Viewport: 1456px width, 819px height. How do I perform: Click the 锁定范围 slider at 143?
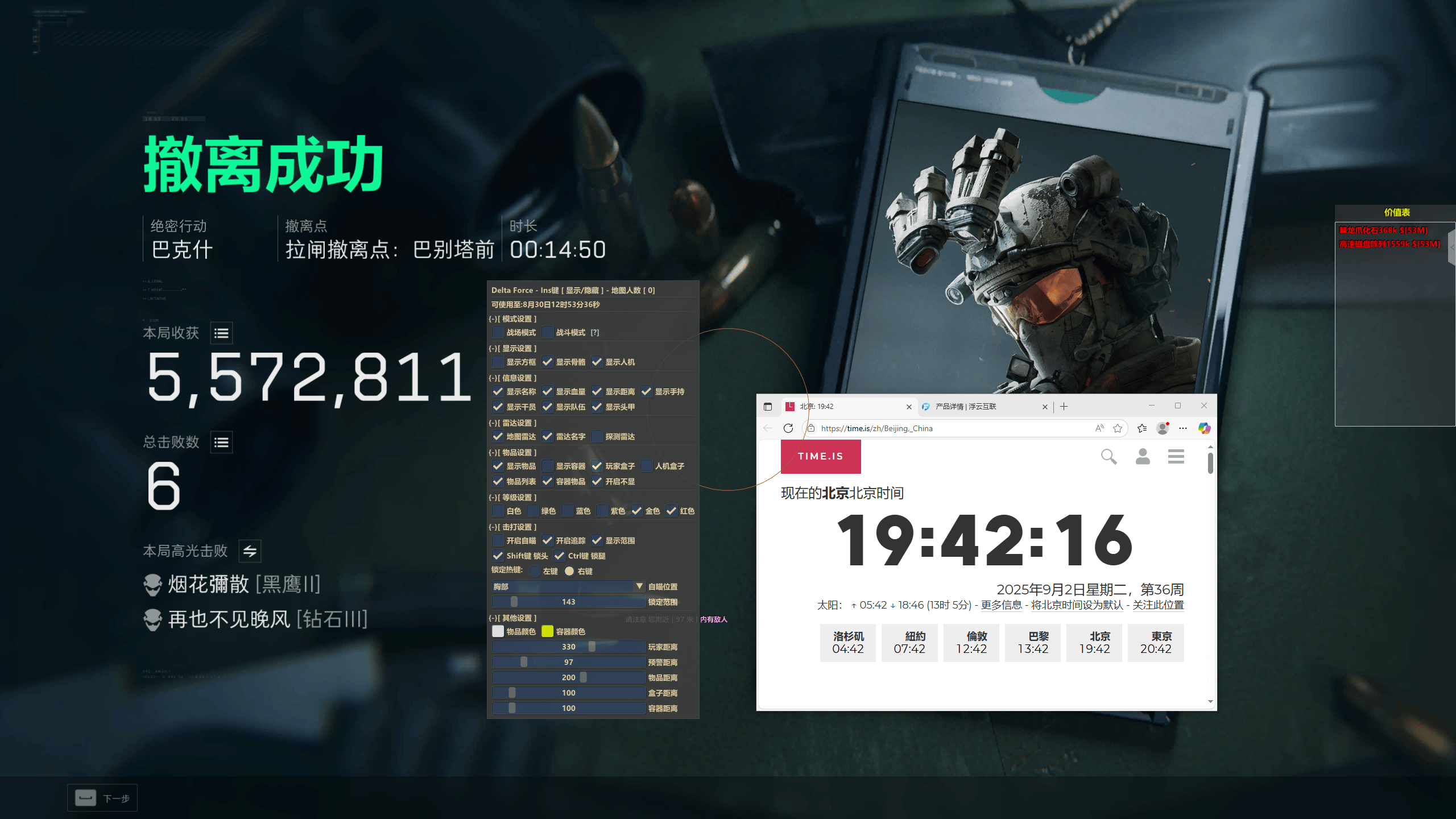569,602
